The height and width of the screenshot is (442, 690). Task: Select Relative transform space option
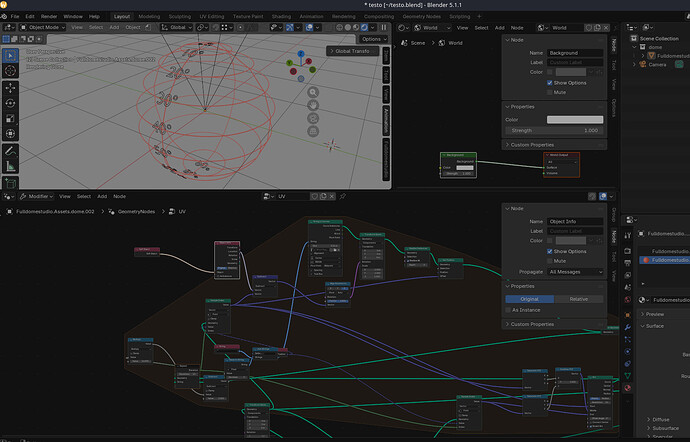click(579, 299)
